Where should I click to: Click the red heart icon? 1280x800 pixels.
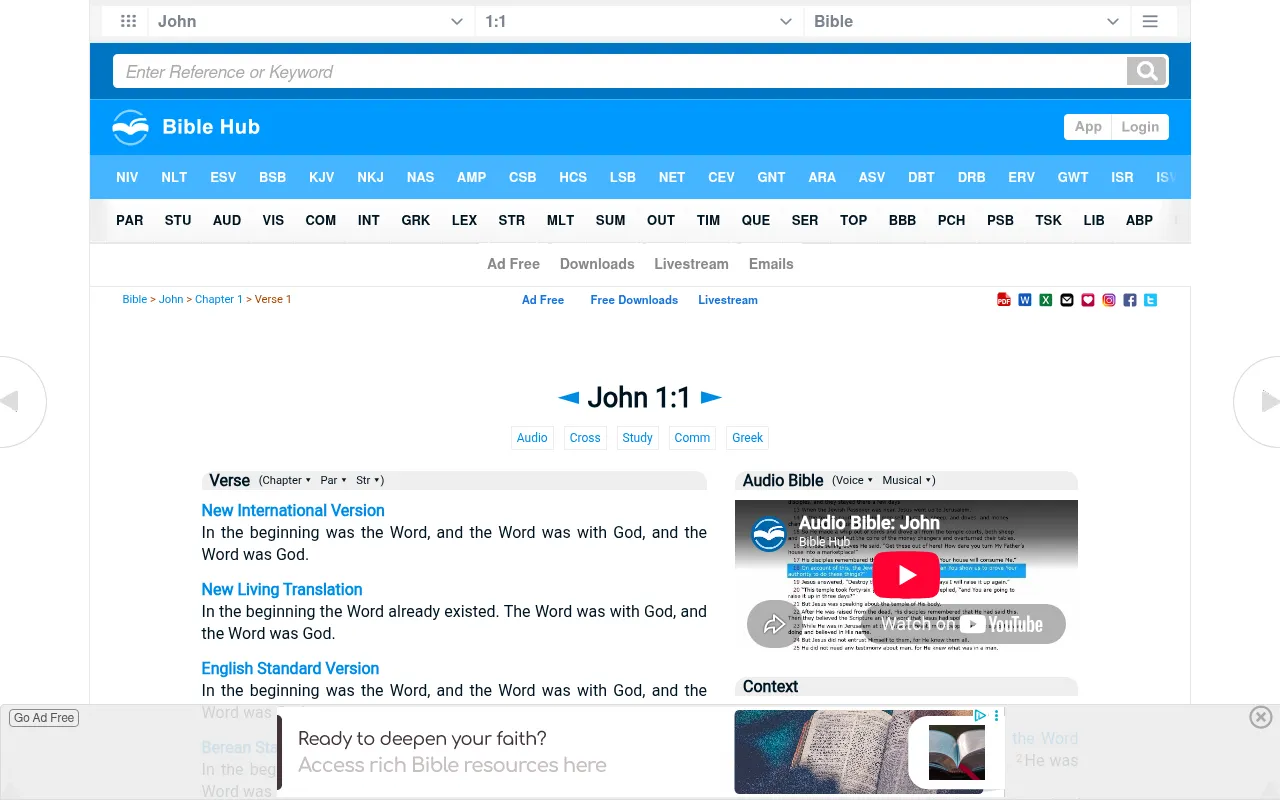click(x=1088, y=300)
